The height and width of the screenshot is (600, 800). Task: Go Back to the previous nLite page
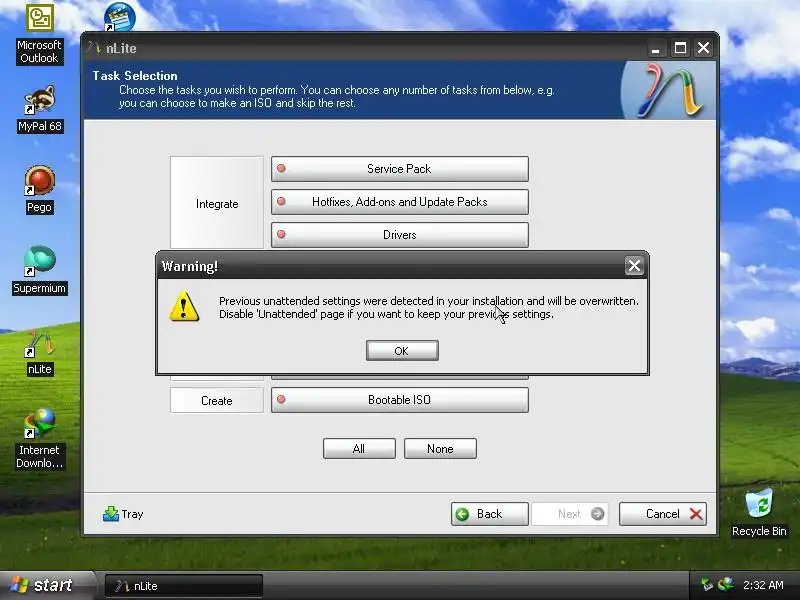point(489,514)
